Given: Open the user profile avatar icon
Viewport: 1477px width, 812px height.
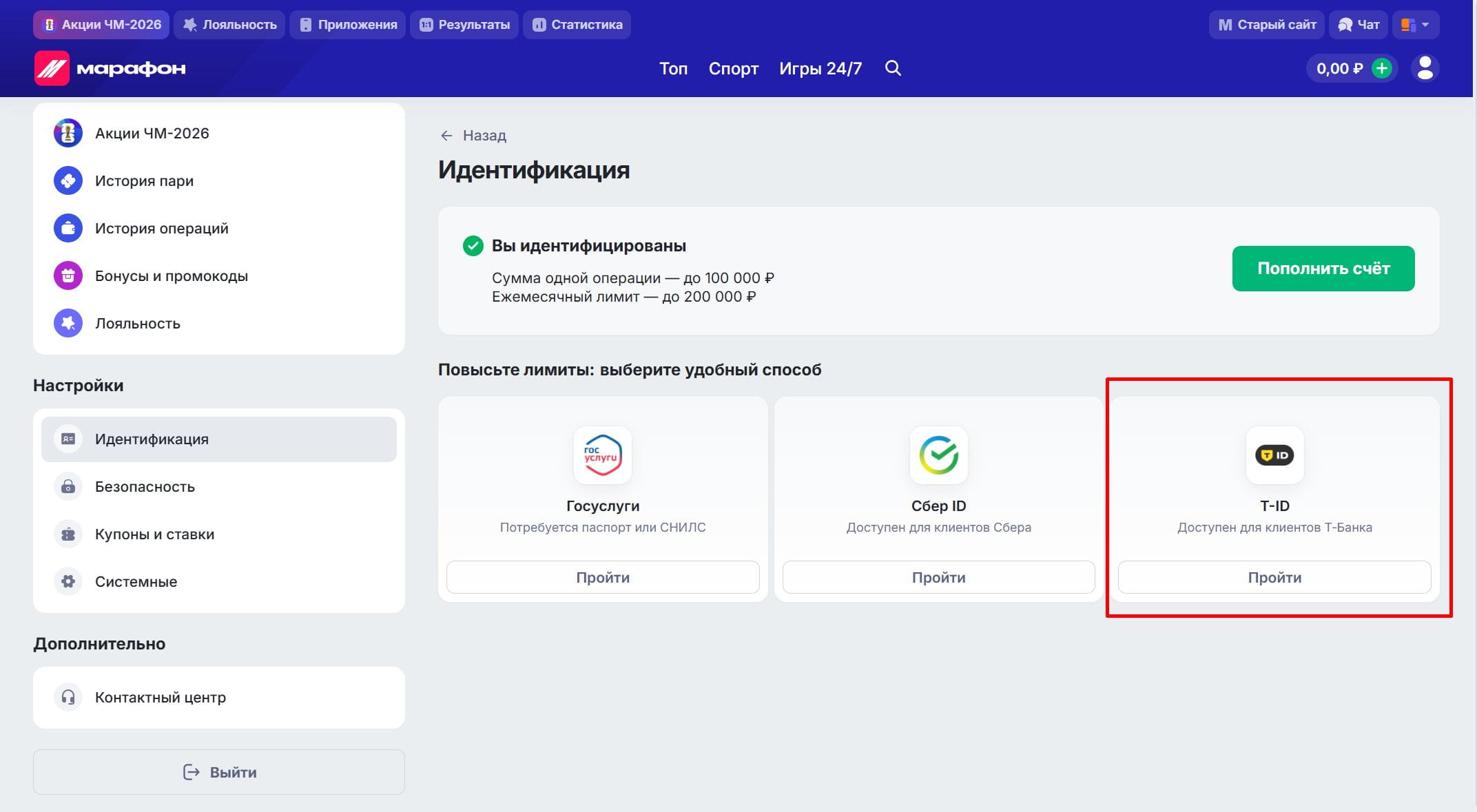Looking at the screenshot, I should [1425, 68].
